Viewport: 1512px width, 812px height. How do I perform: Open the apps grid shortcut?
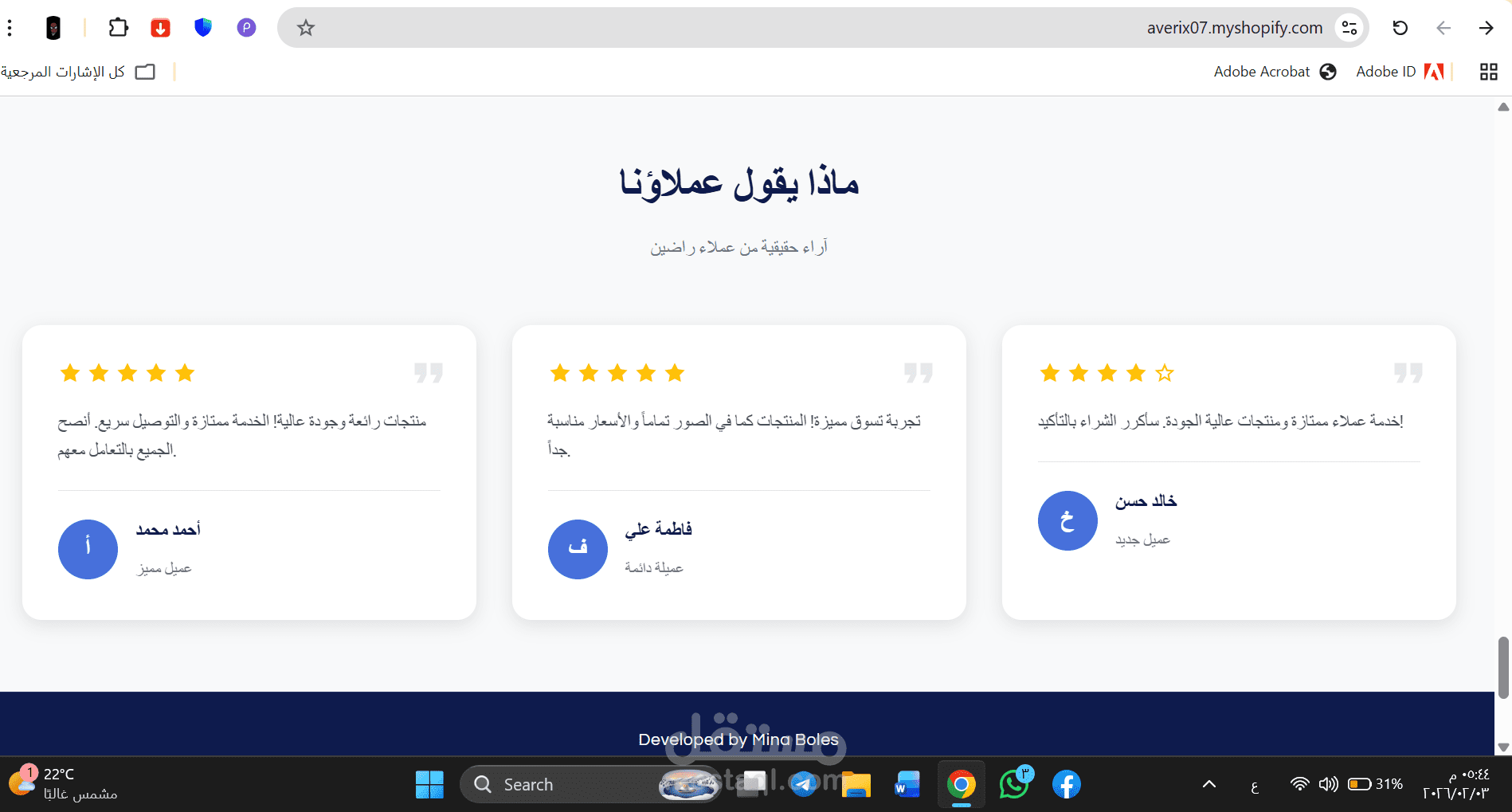click(x=1488, y=72)
